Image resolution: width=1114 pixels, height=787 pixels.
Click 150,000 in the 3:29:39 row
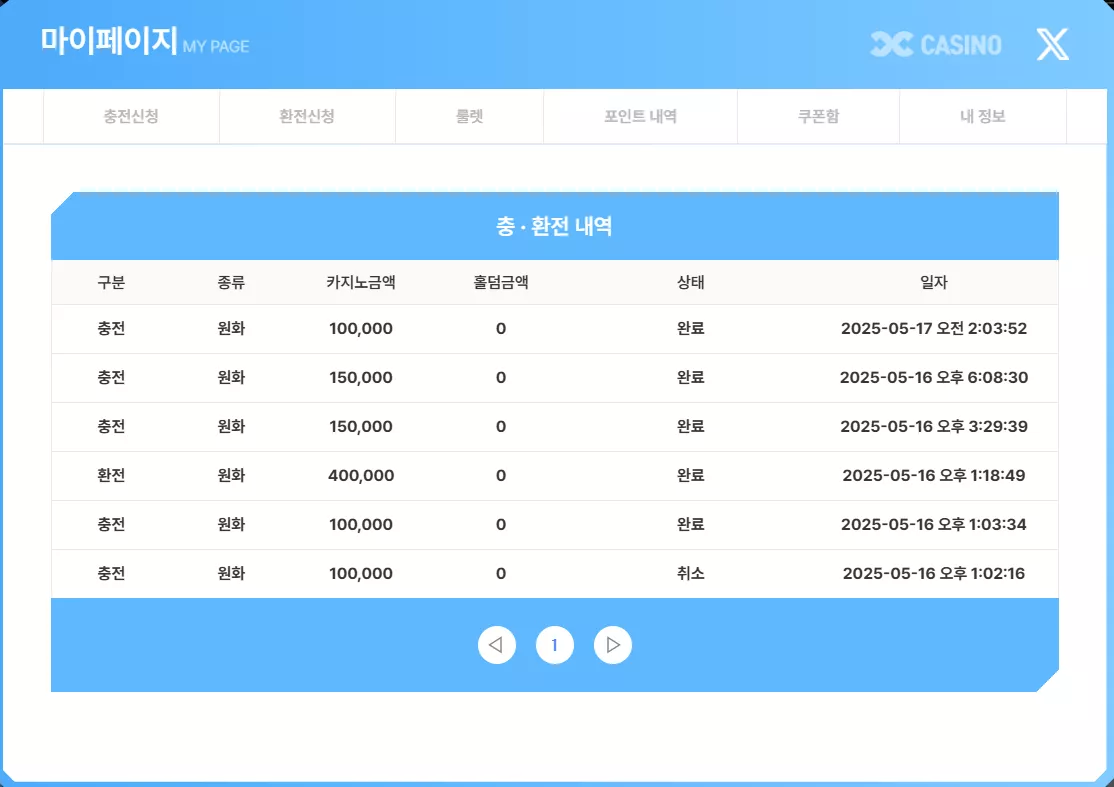361,427
